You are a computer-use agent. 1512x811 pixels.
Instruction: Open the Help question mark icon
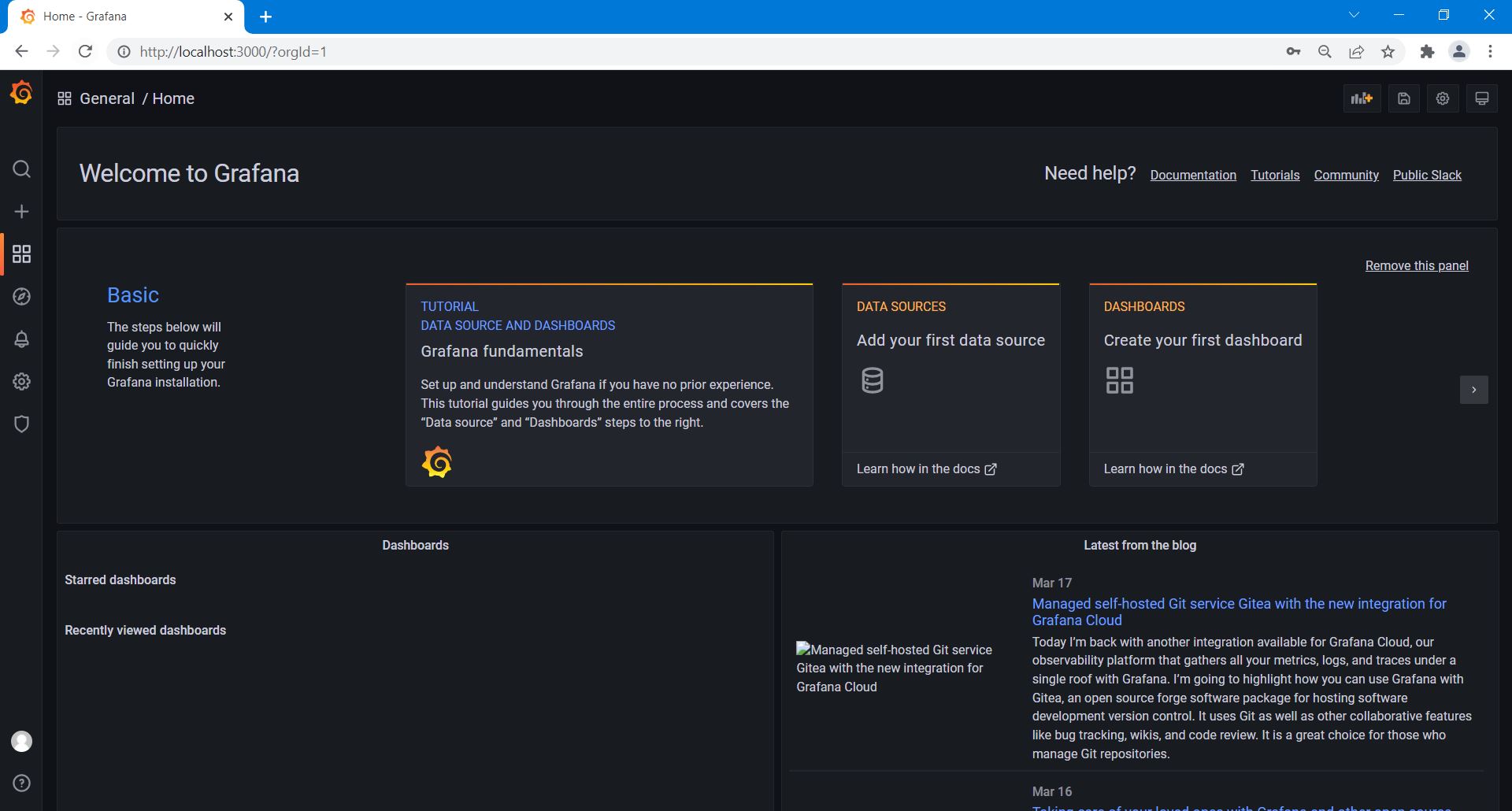point(21,783)
